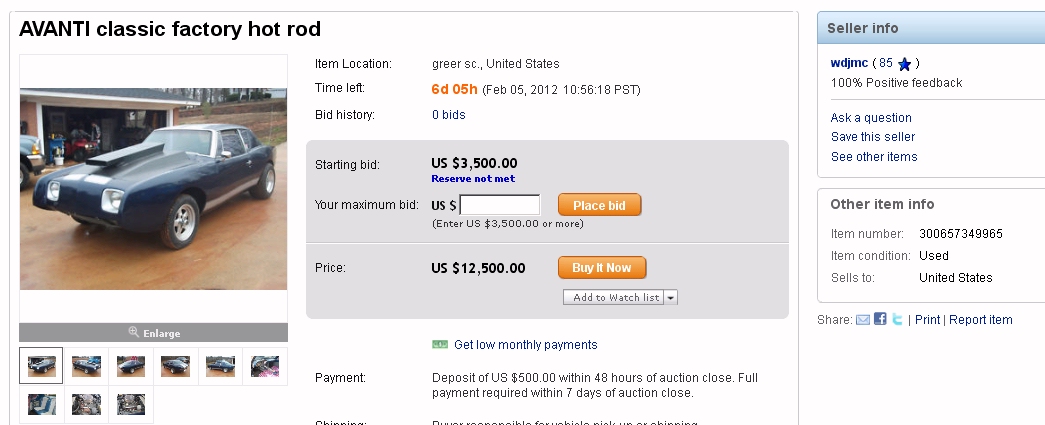Share listing via email icon

click(863, 320)
